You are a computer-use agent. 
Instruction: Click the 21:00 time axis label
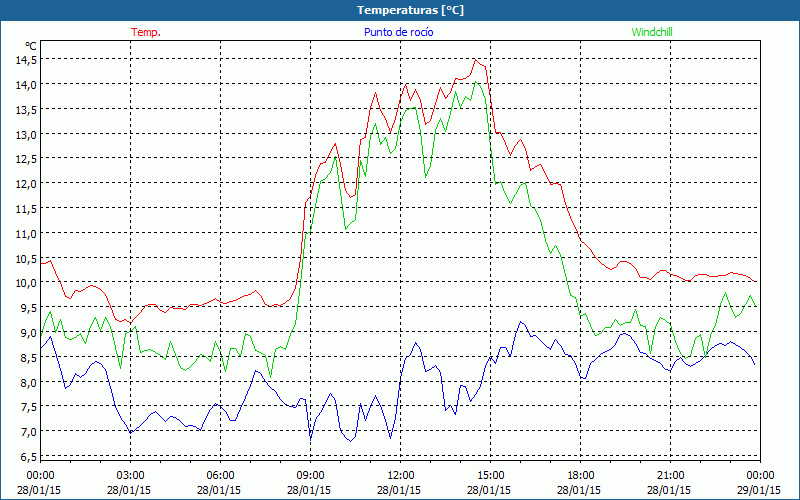tap(670, 476)
